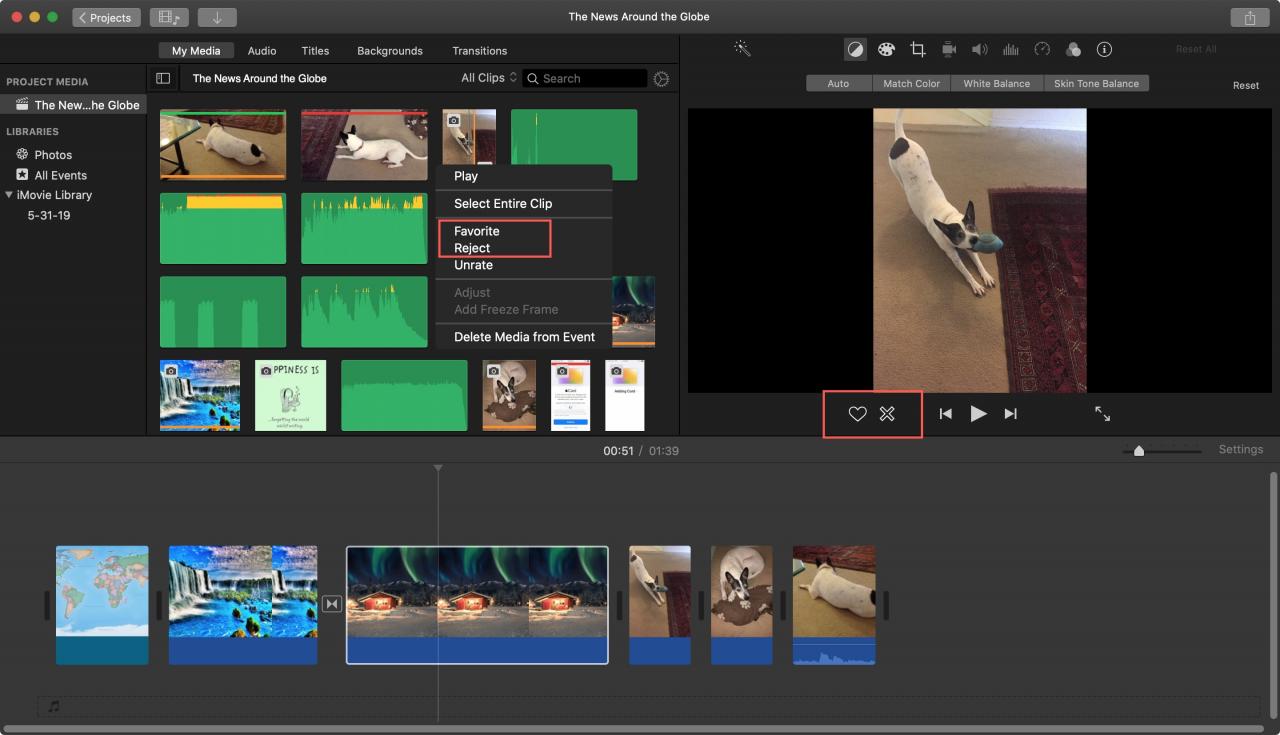Adjust the timeline zoom slider
The height and width of the screenshot is (735, 1280).
pos(1138,451)
